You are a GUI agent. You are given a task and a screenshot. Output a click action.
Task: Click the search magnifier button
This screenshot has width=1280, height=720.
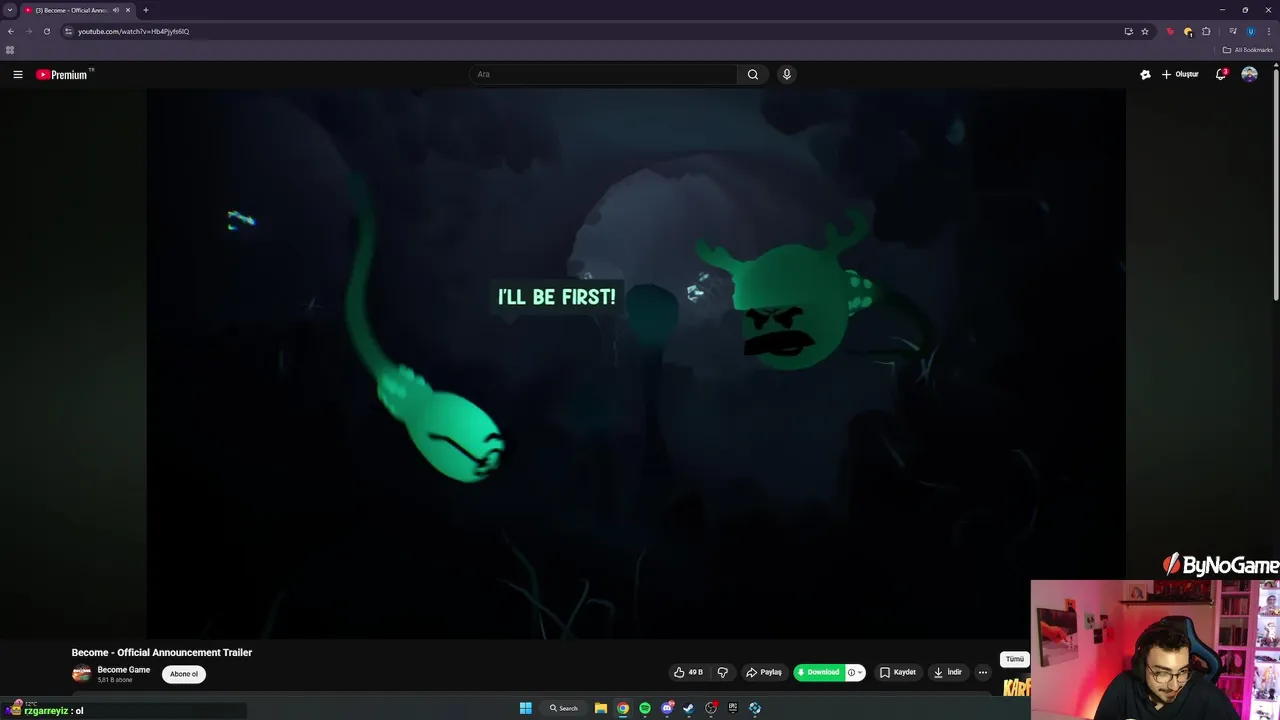click(753, 74)
